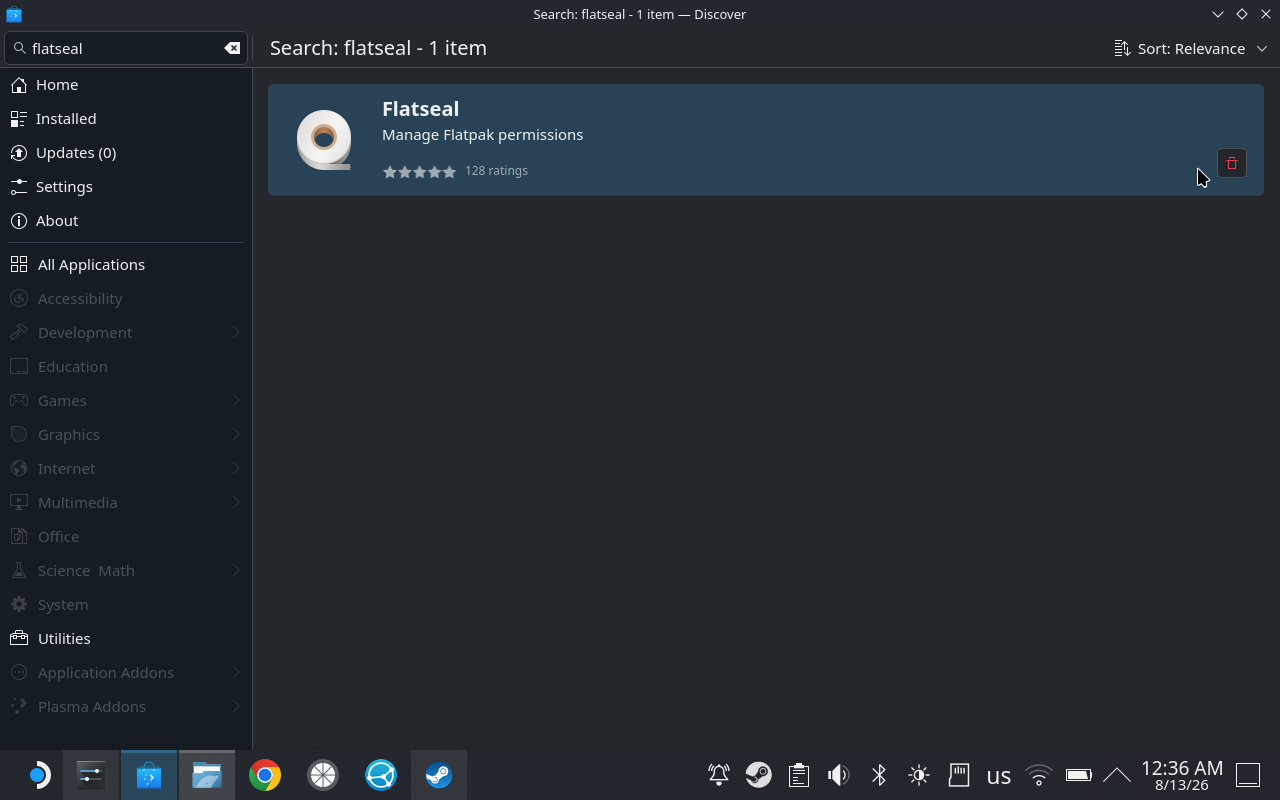Check the battery status tray icon
This screenshot has height=800, width=1280.
(x=1078, y=775)
